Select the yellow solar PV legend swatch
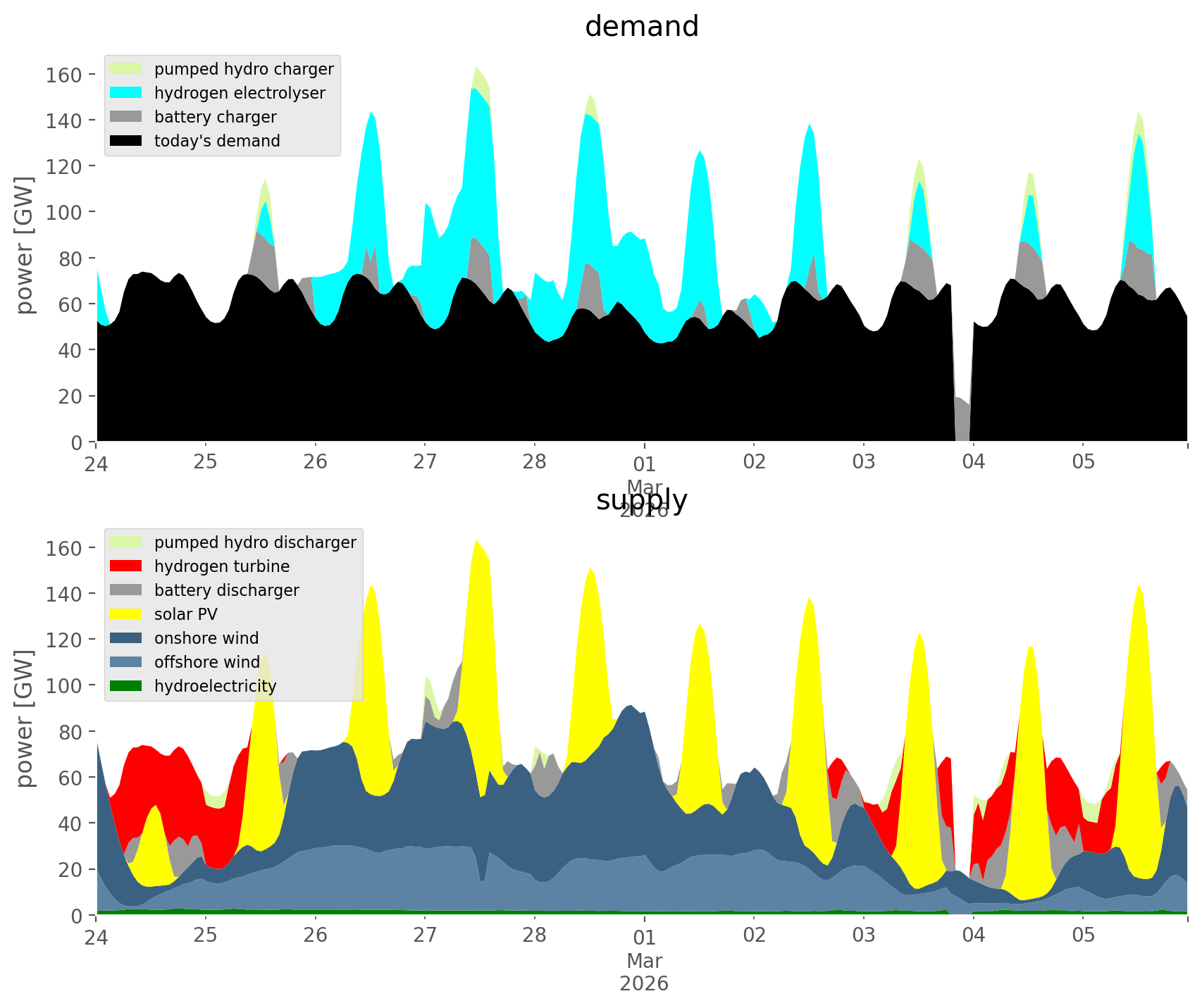The height and width of the screenshot is (1008, 1202). (x=126, y=614)
